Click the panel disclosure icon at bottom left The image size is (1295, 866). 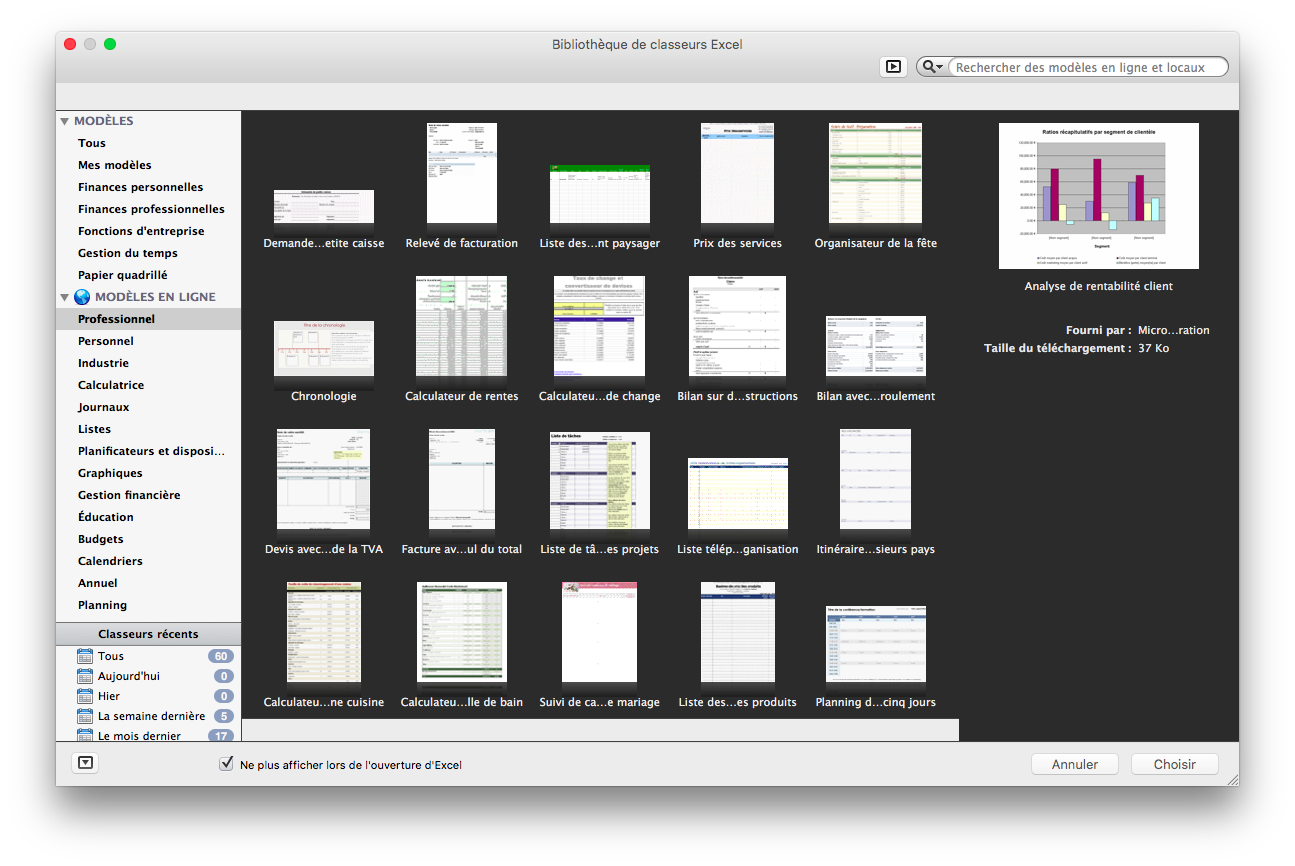[x=85, y=762]
